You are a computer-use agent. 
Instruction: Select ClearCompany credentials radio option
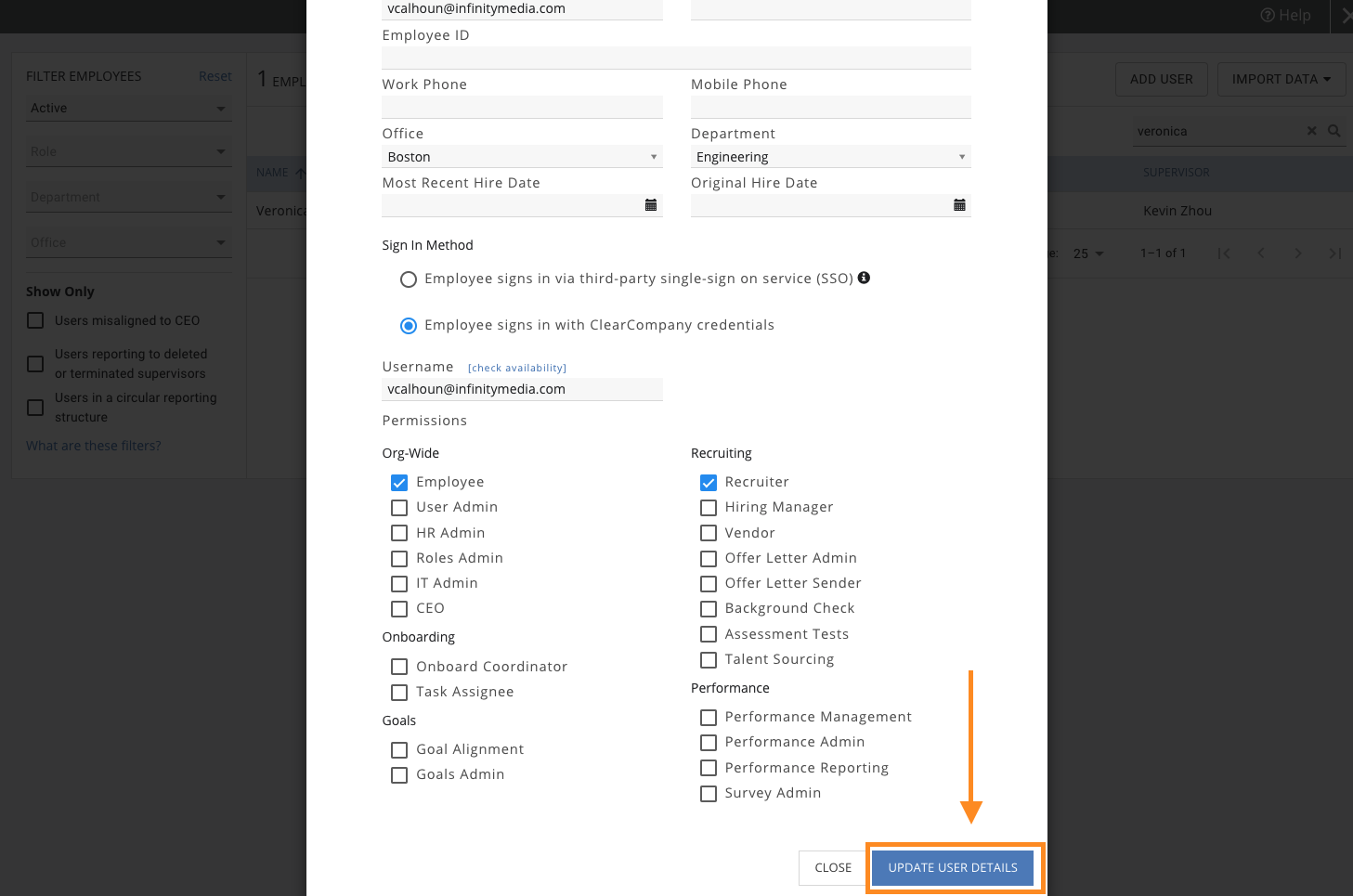tap(409, 326)
